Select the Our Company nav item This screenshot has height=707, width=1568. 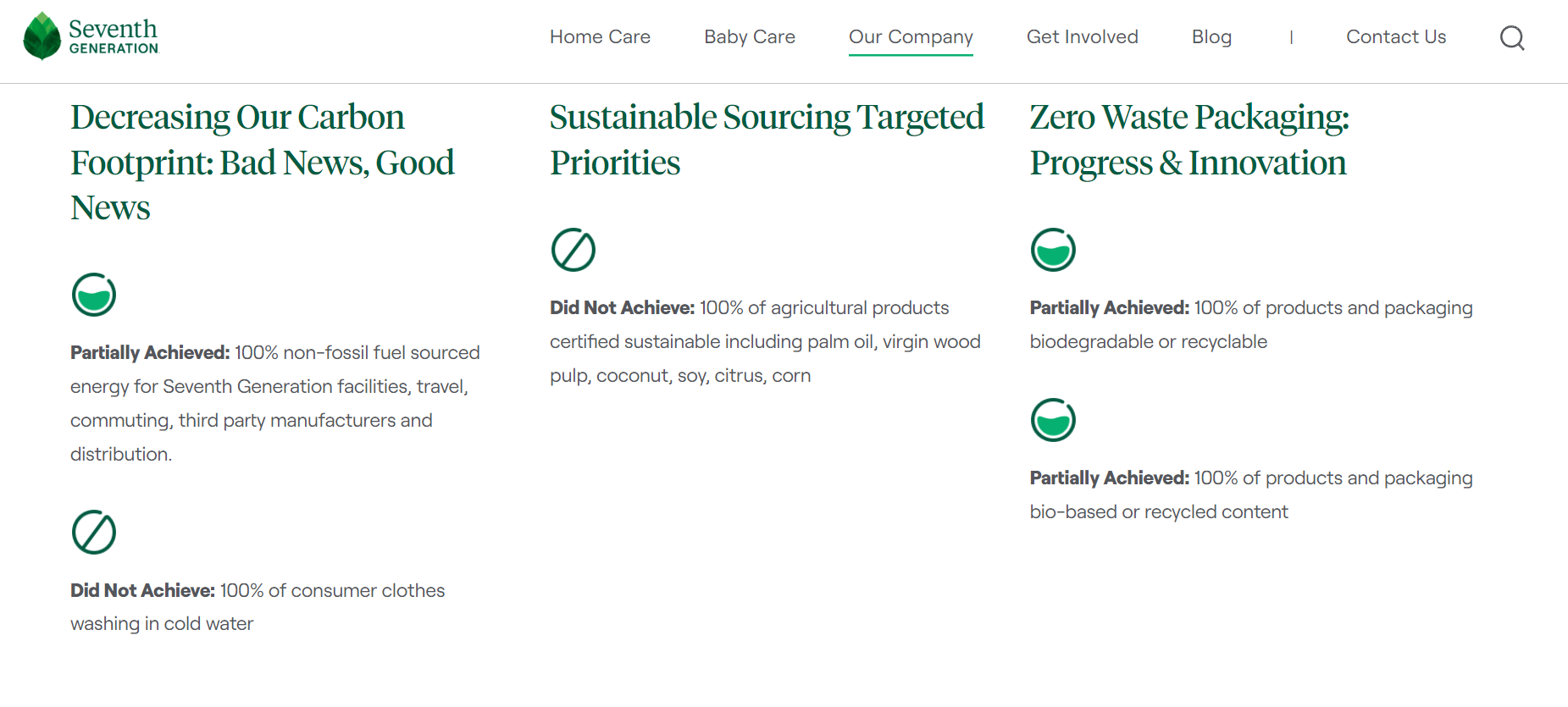click(911, 37)
